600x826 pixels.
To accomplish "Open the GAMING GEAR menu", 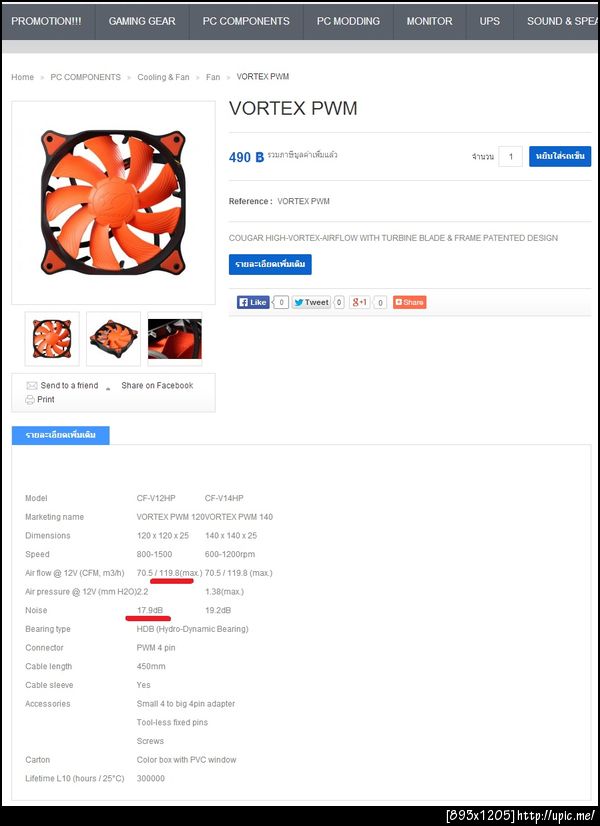I will click(142, 21).
